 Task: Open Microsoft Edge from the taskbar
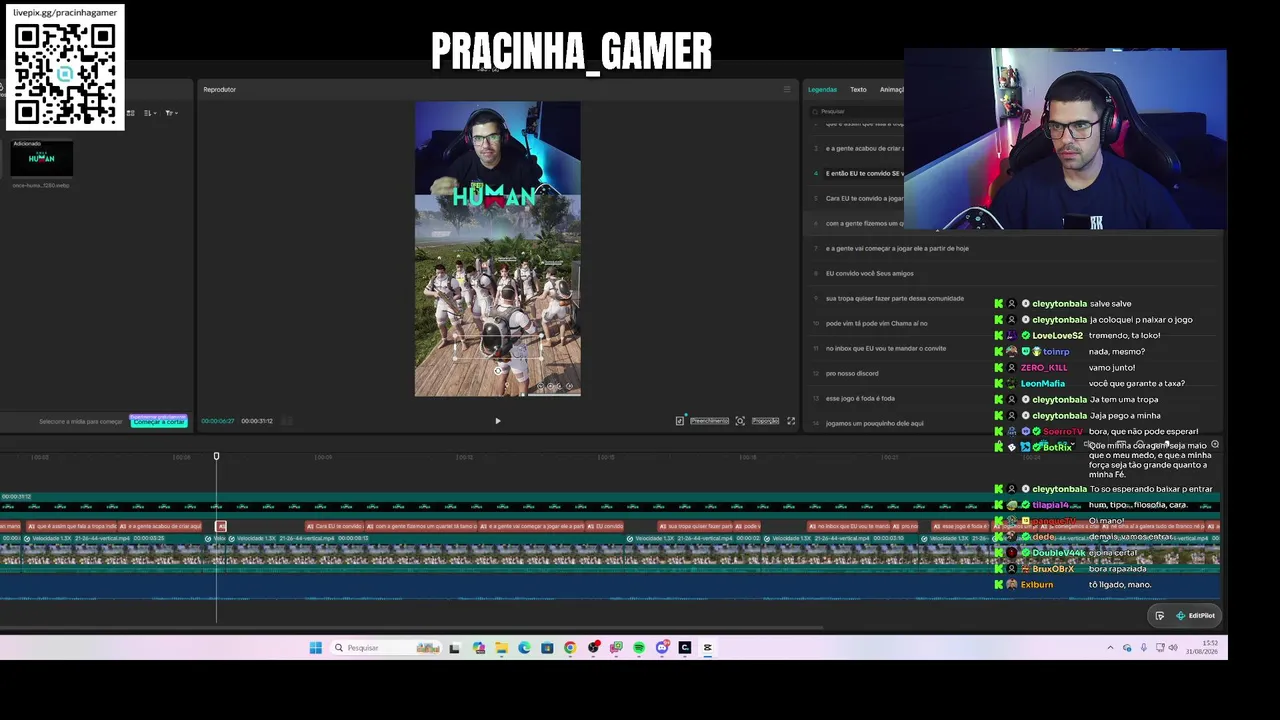pyautogui.click(x=524, y=648)
